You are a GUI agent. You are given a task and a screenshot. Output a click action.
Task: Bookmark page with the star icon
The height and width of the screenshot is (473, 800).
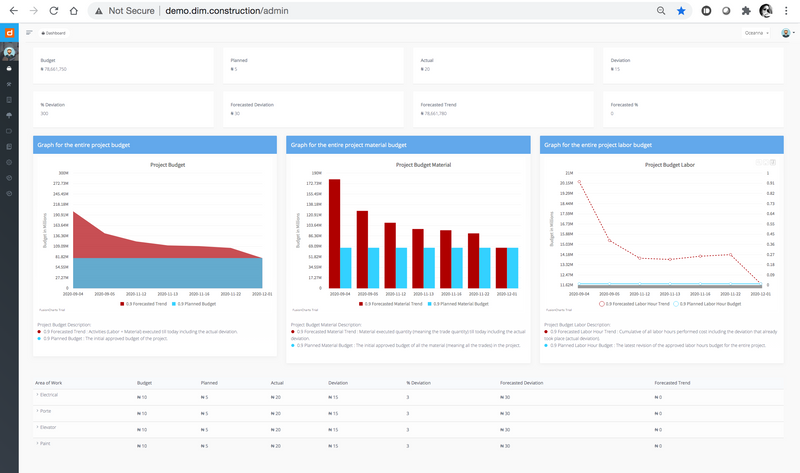(681, 10)
